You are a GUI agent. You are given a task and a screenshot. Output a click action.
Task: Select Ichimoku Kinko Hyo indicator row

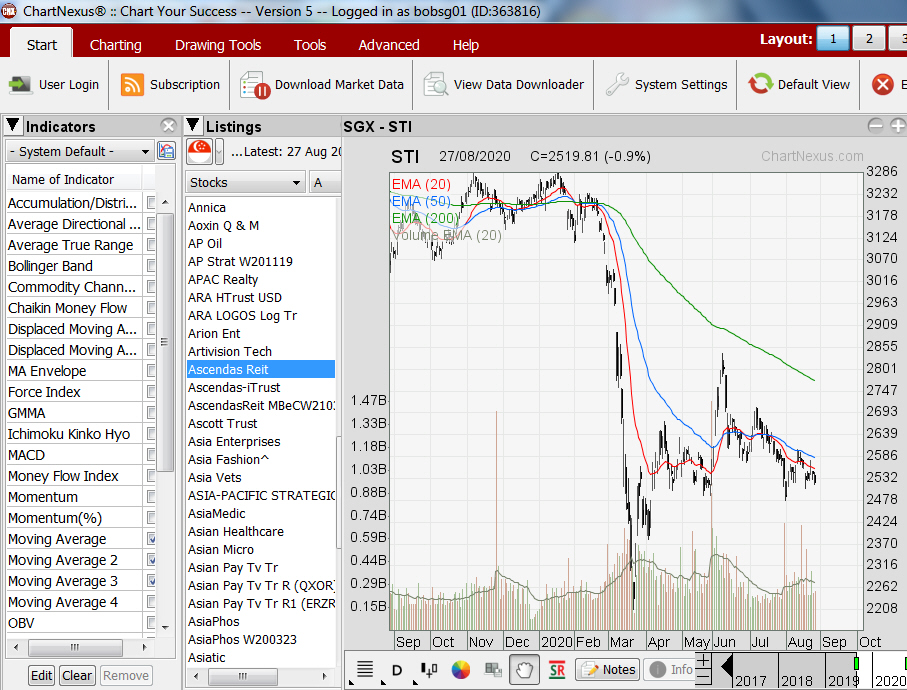[x=74, y=434]
